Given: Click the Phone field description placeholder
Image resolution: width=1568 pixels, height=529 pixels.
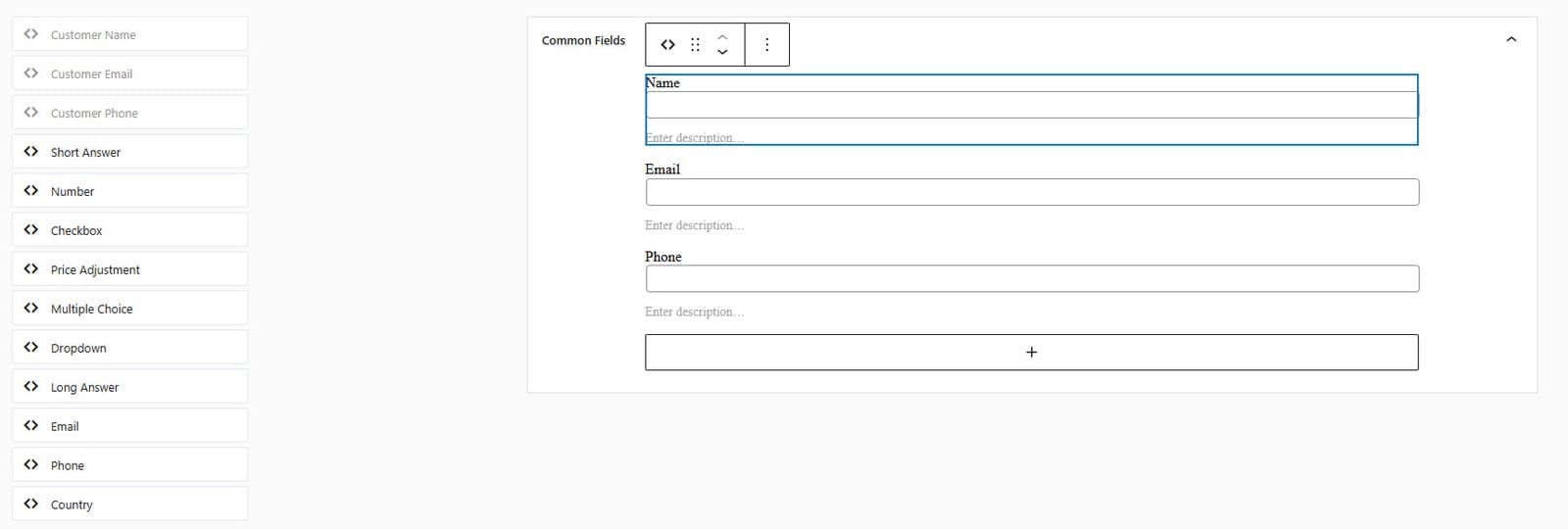Looking at the screenshot, I should (x=694, y=312).
